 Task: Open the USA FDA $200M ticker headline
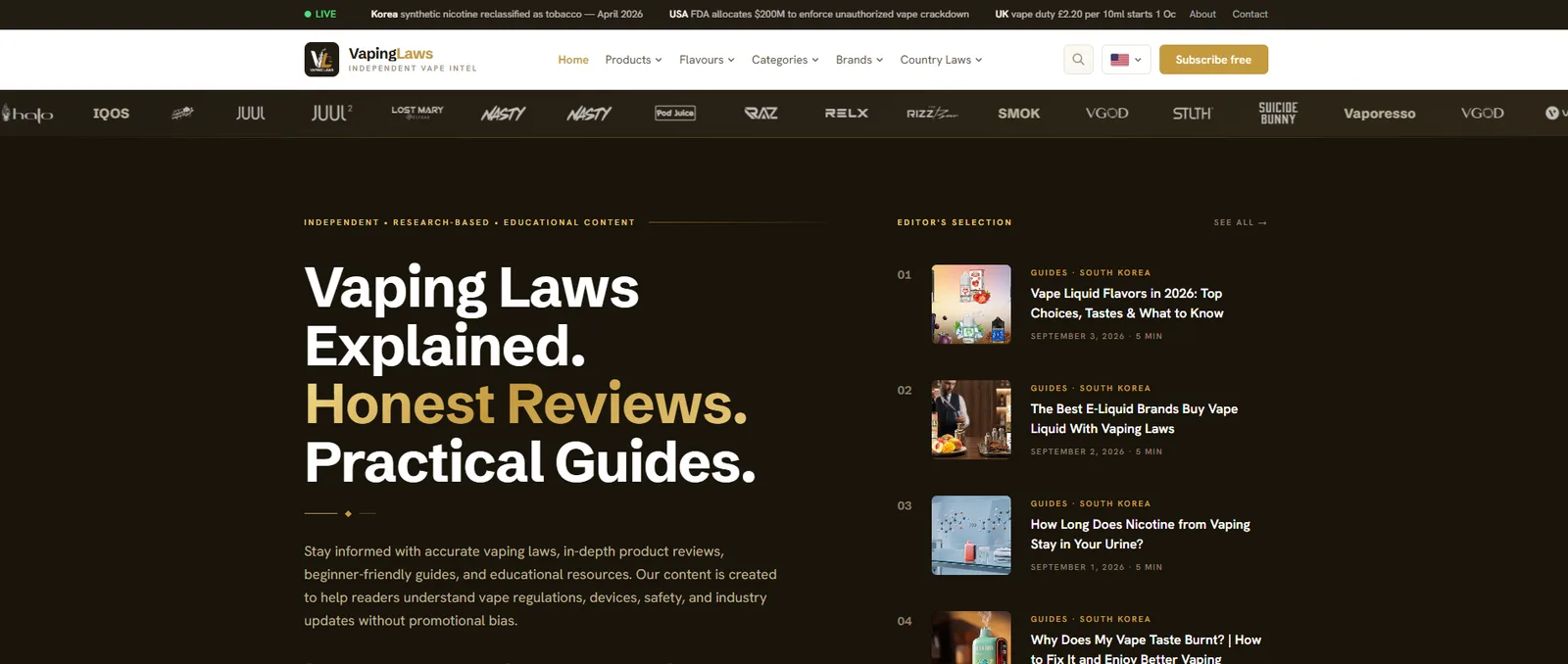tap(819, 14)
